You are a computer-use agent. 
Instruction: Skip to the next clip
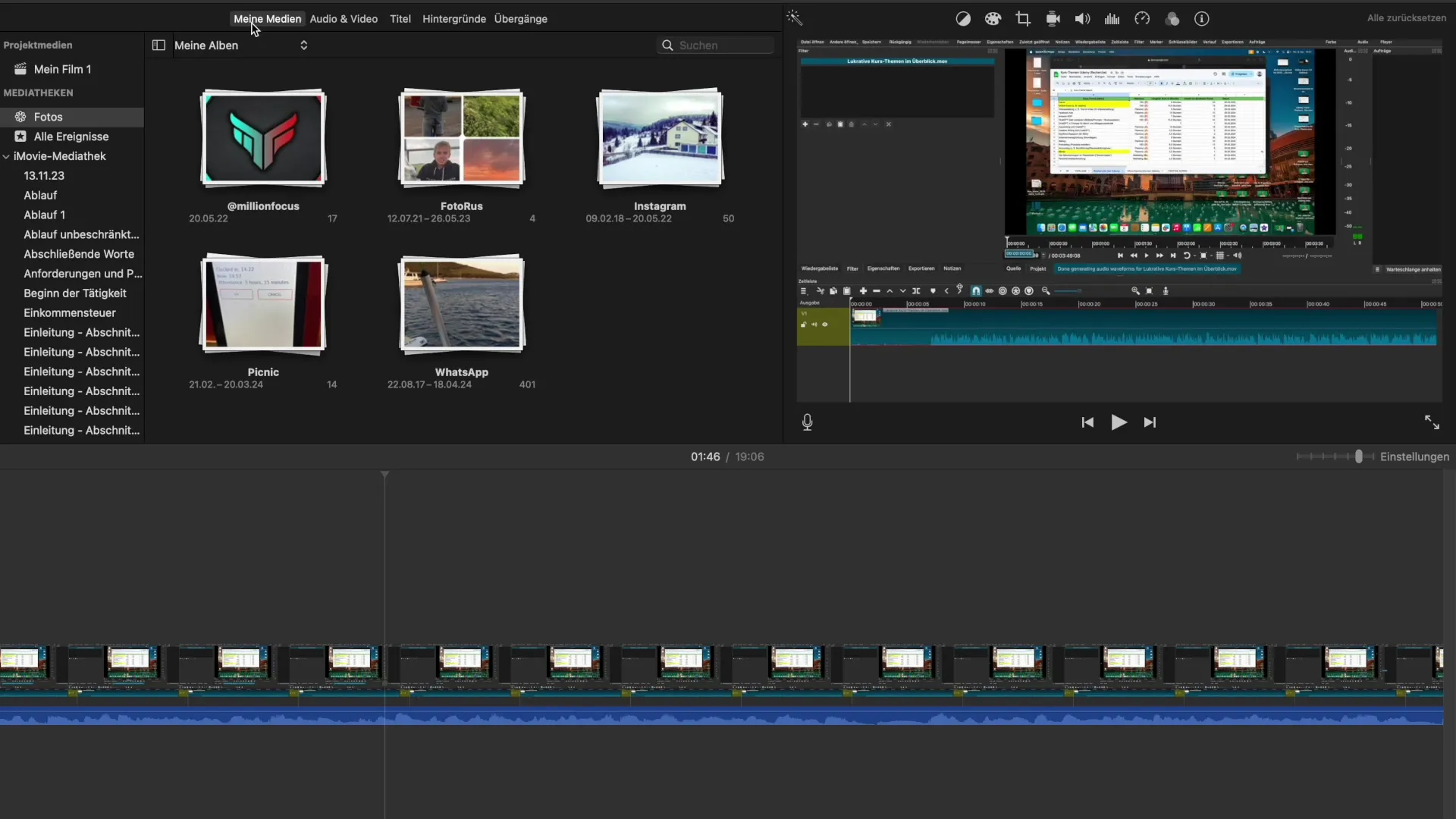coord(1150,422)
